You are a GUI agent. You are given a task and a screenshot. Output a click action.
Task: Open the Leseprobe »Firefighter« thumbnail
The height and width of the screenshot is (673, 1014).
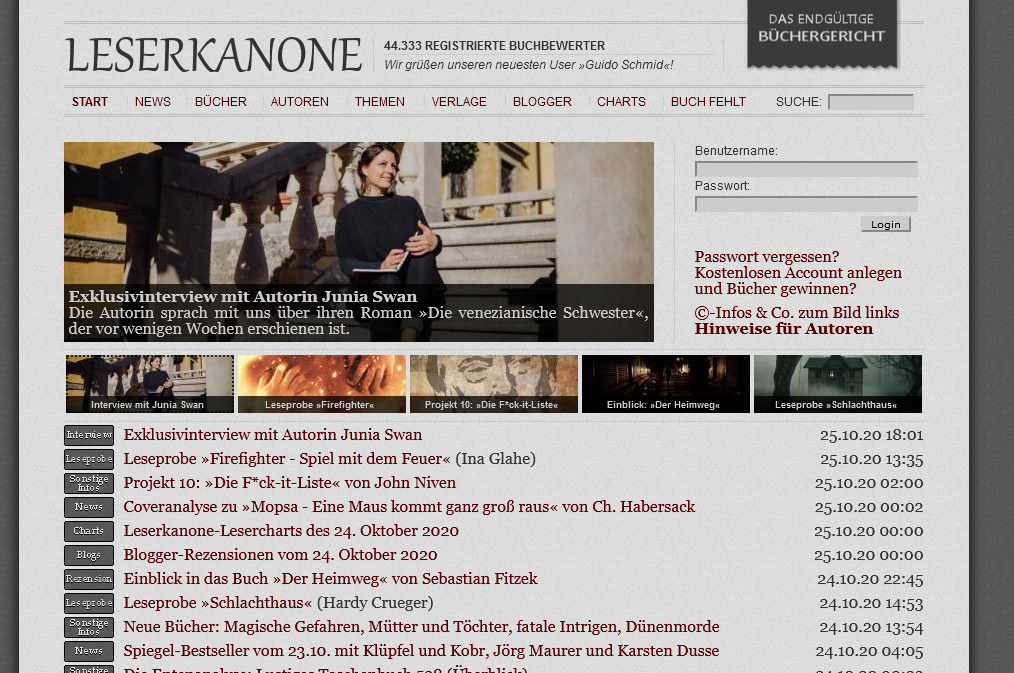point(321,383)
